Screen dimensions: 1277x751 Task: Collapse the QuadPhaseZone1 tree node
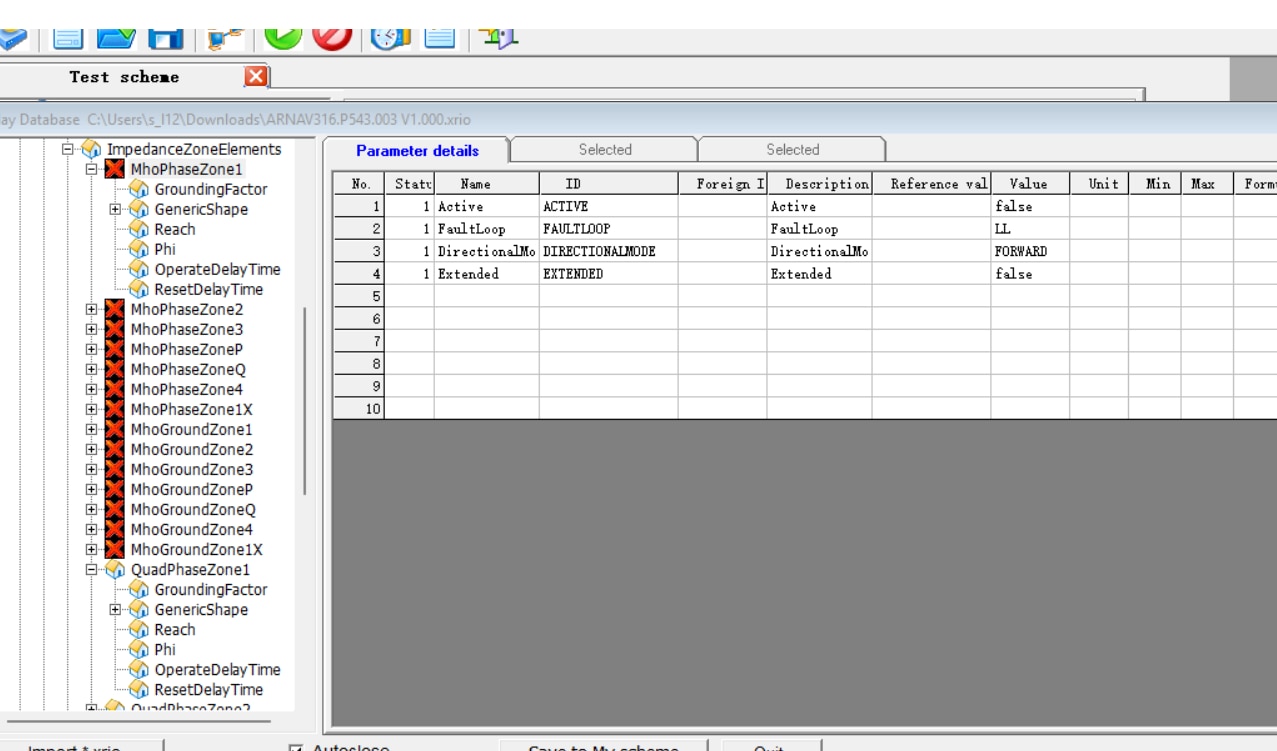(92, 569)
